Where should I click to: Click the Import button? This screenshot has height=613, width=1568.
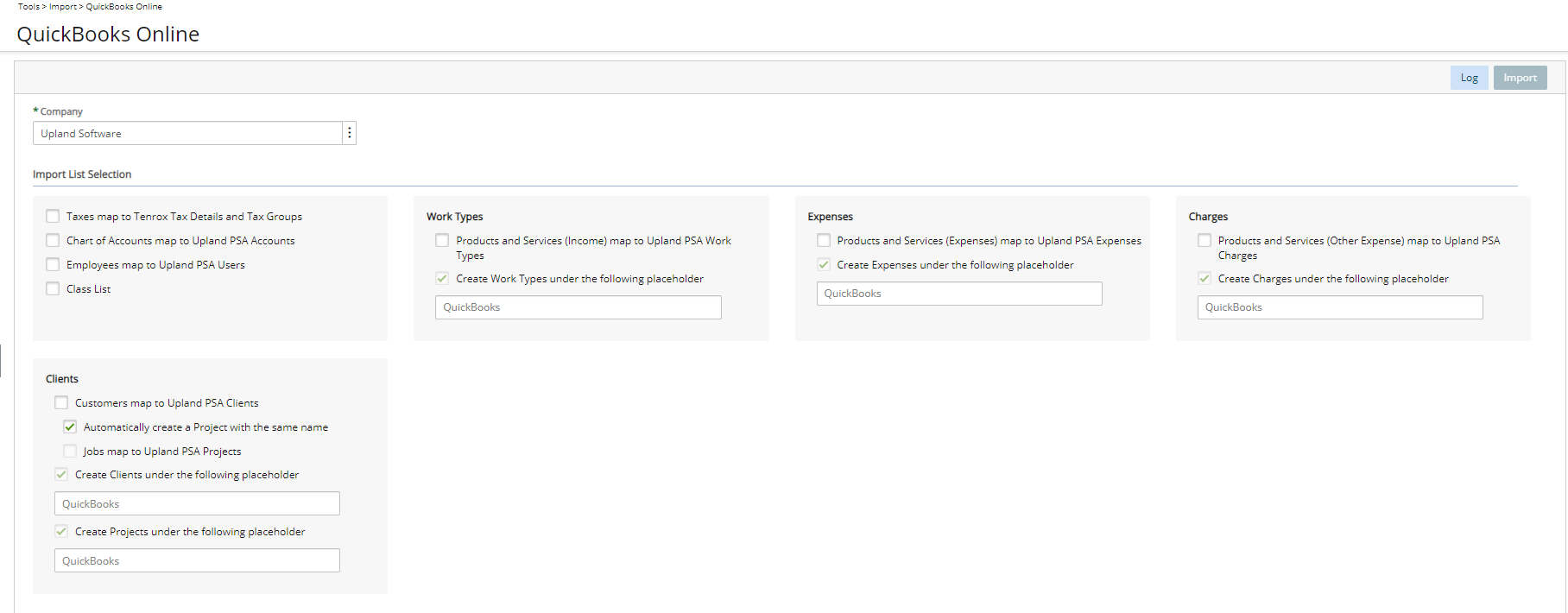(1520, 78)
